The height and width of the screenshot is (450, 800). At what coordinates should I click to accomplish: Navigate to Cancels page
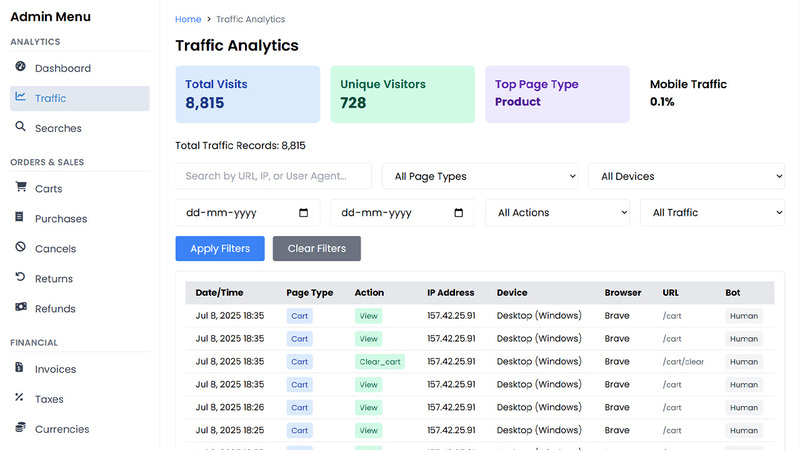(x=80, y=249)
